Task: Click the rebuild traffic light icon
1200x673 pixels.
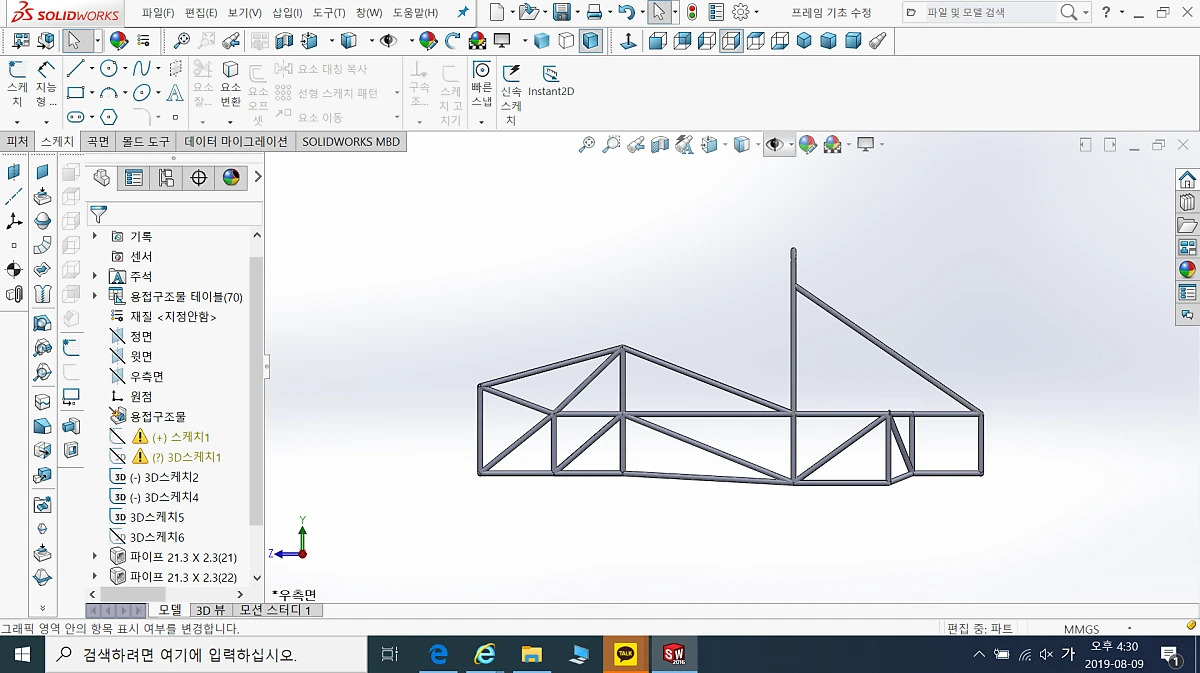Action: coord(691,12)
